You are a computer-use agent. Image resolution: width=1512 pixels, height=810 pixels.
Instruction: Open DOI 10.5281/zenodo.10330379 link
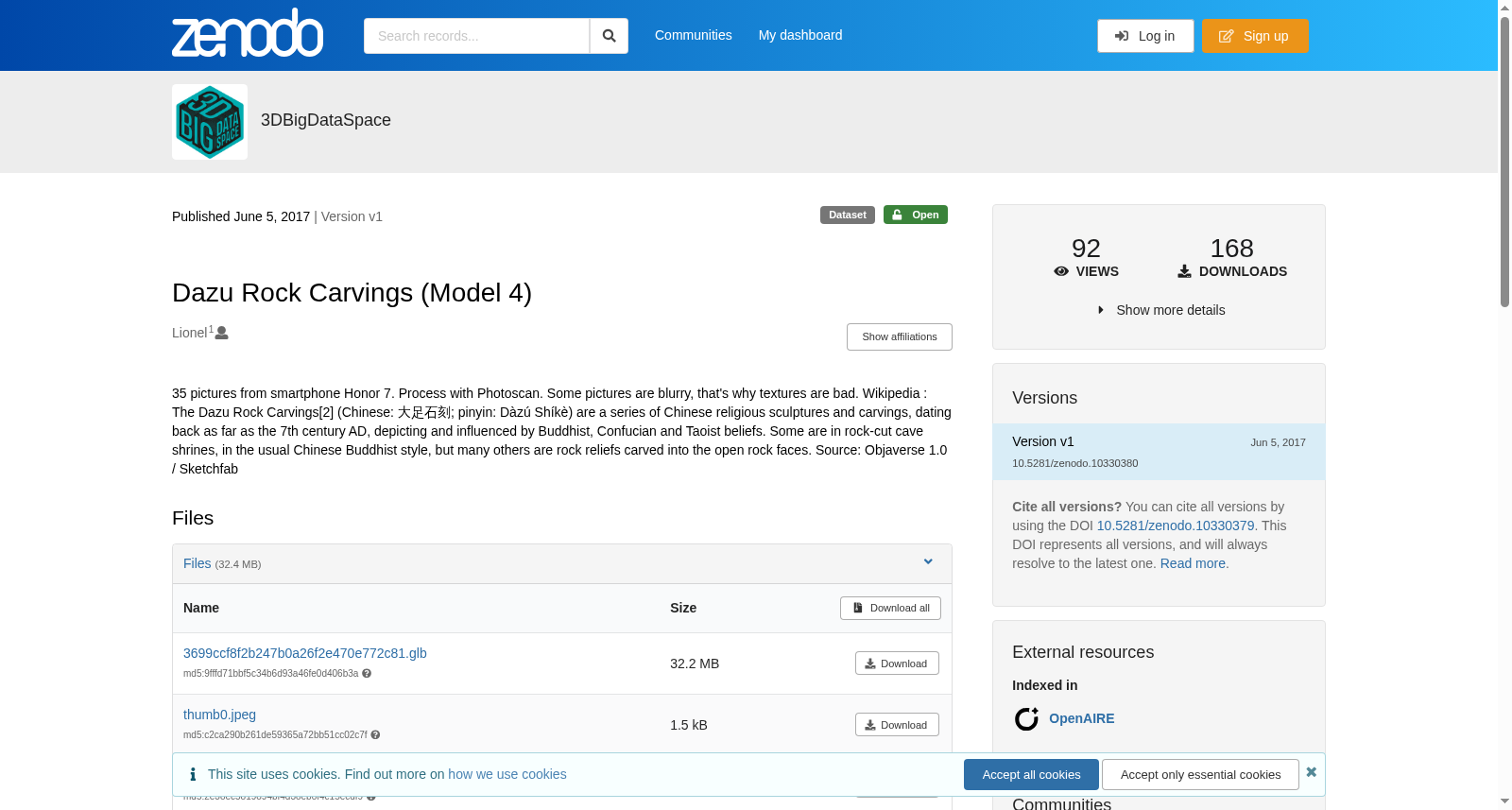[x=1176, y=526]
